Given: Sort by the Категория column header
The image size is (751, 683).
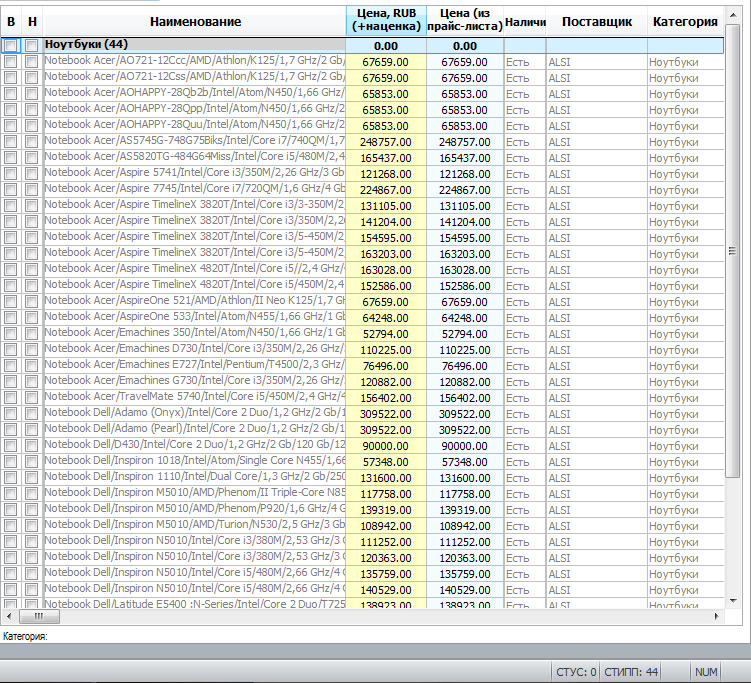Looking at the screenshot, I should coord(685,22).
